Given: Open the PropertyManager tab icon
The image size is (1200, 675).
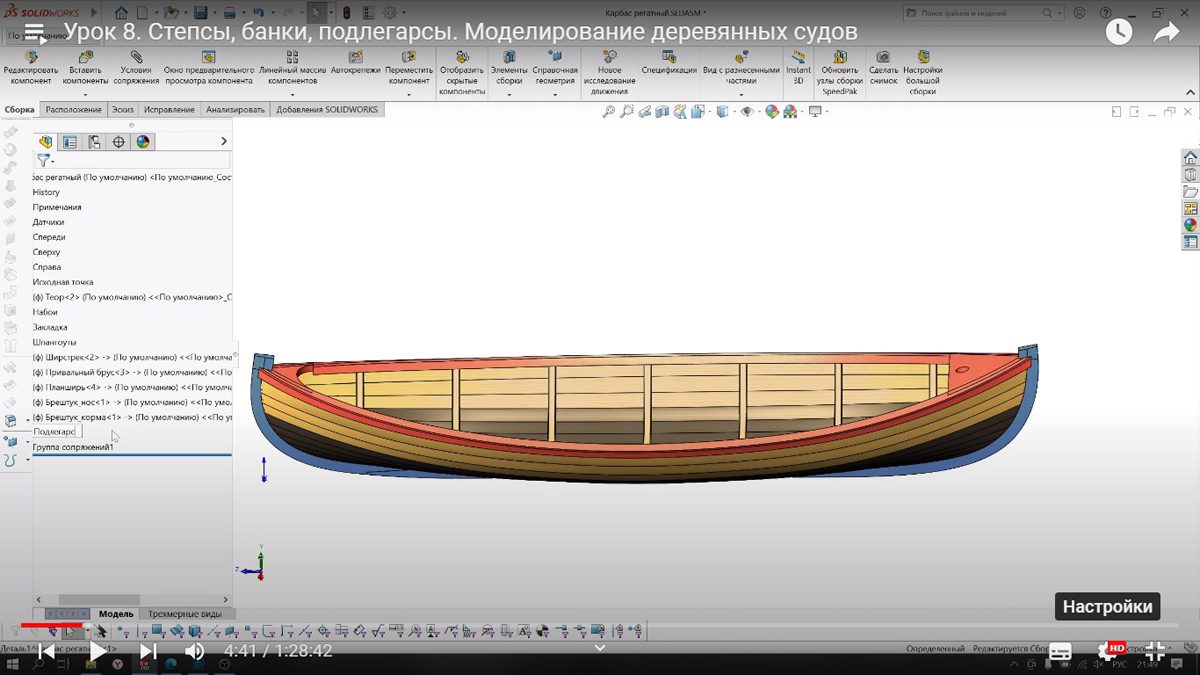Looking at the screenshot, I should (x=70, y=142).
